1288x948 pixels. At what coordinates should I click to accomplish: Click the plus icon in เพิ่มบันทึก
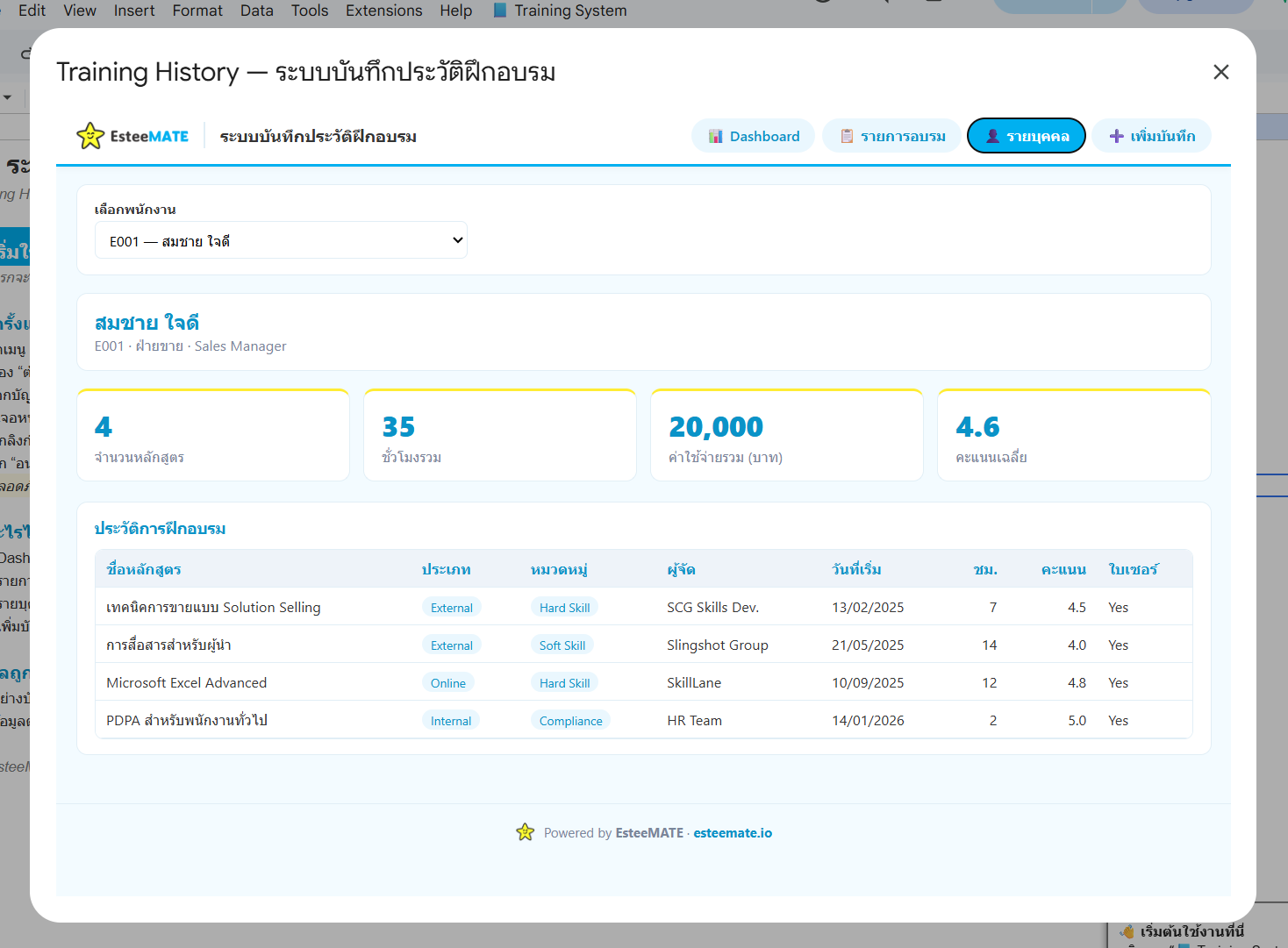(1116, 136)
